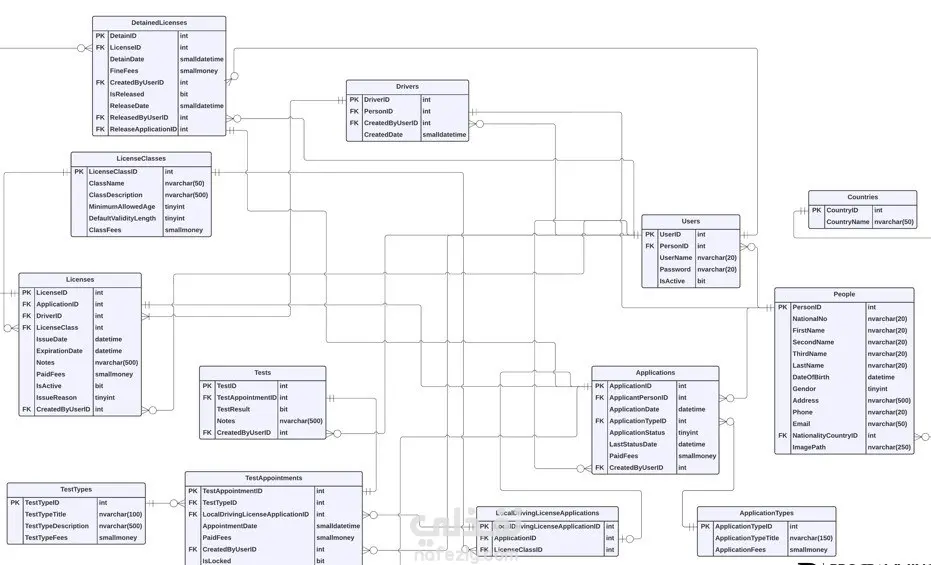Select the FineFees column name

pyautogui.click(x=124, y=71)
